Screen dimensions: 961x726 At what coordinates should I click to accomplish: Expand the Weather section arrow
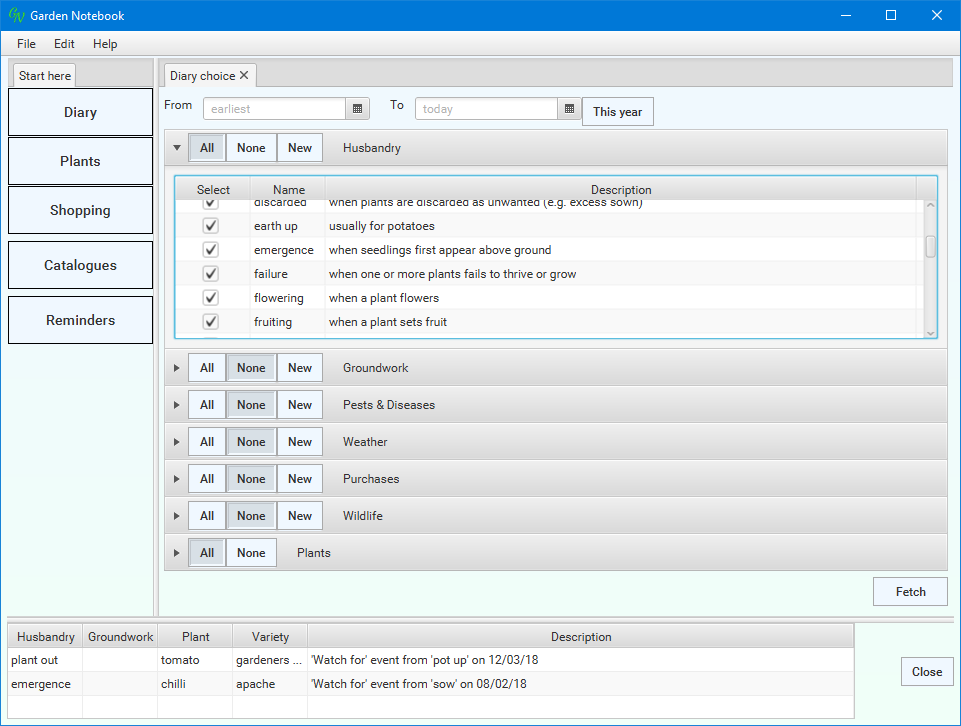pyautogui.click(x=177, y=442)
